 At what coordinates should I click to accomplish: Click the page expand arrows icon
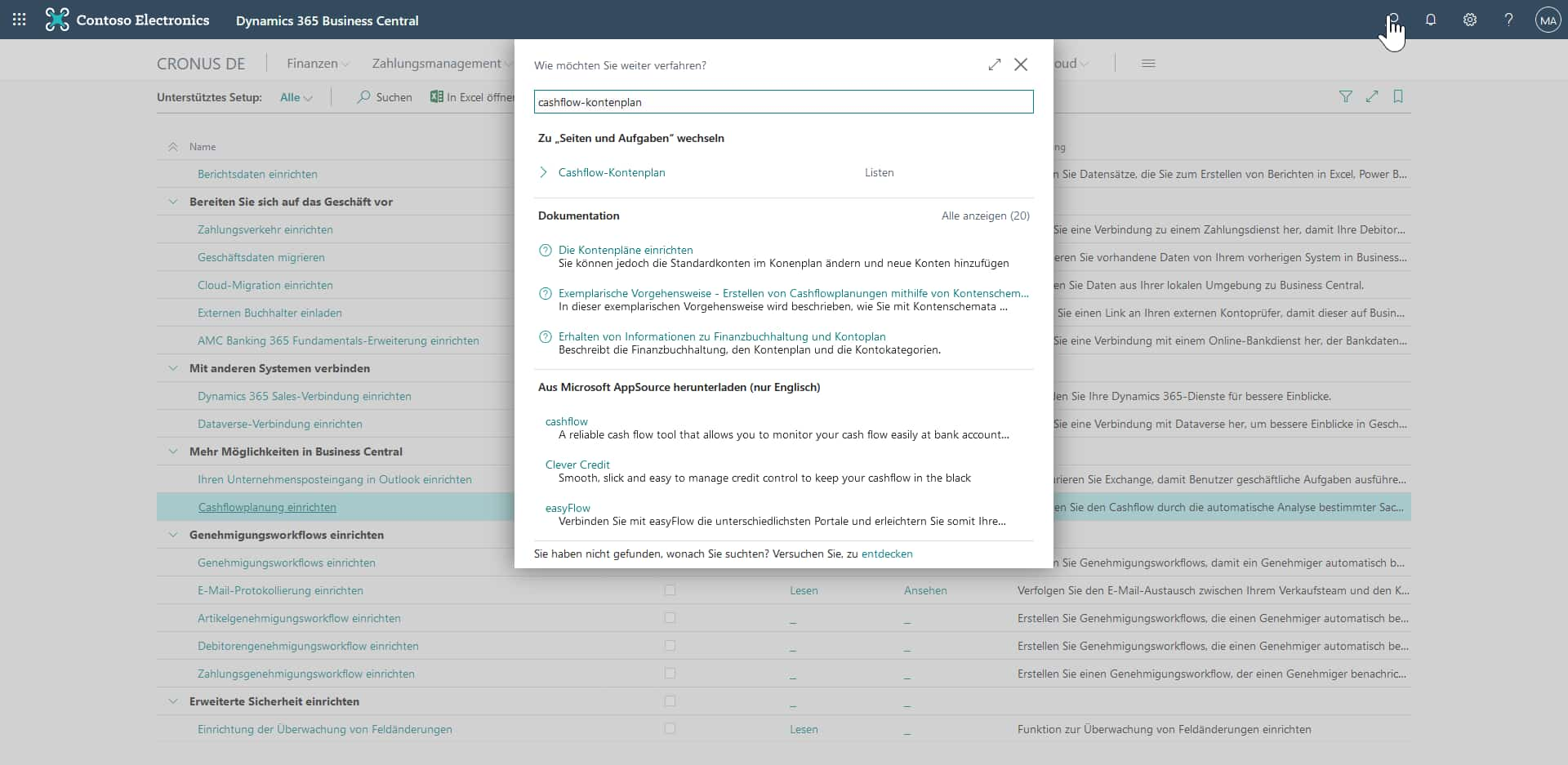(x=1372, y=96)
